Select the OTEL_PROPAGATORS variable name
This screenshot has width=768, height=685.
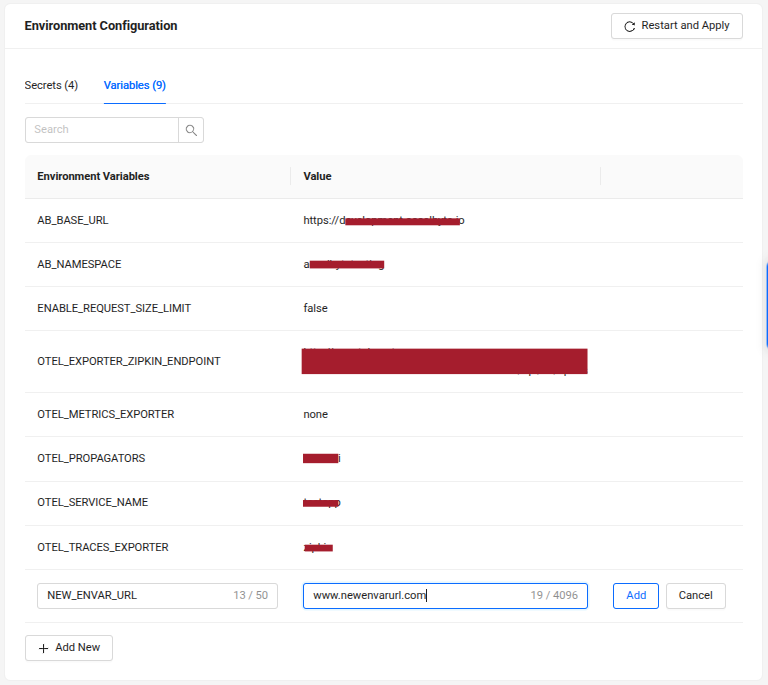tap(91, 458)
